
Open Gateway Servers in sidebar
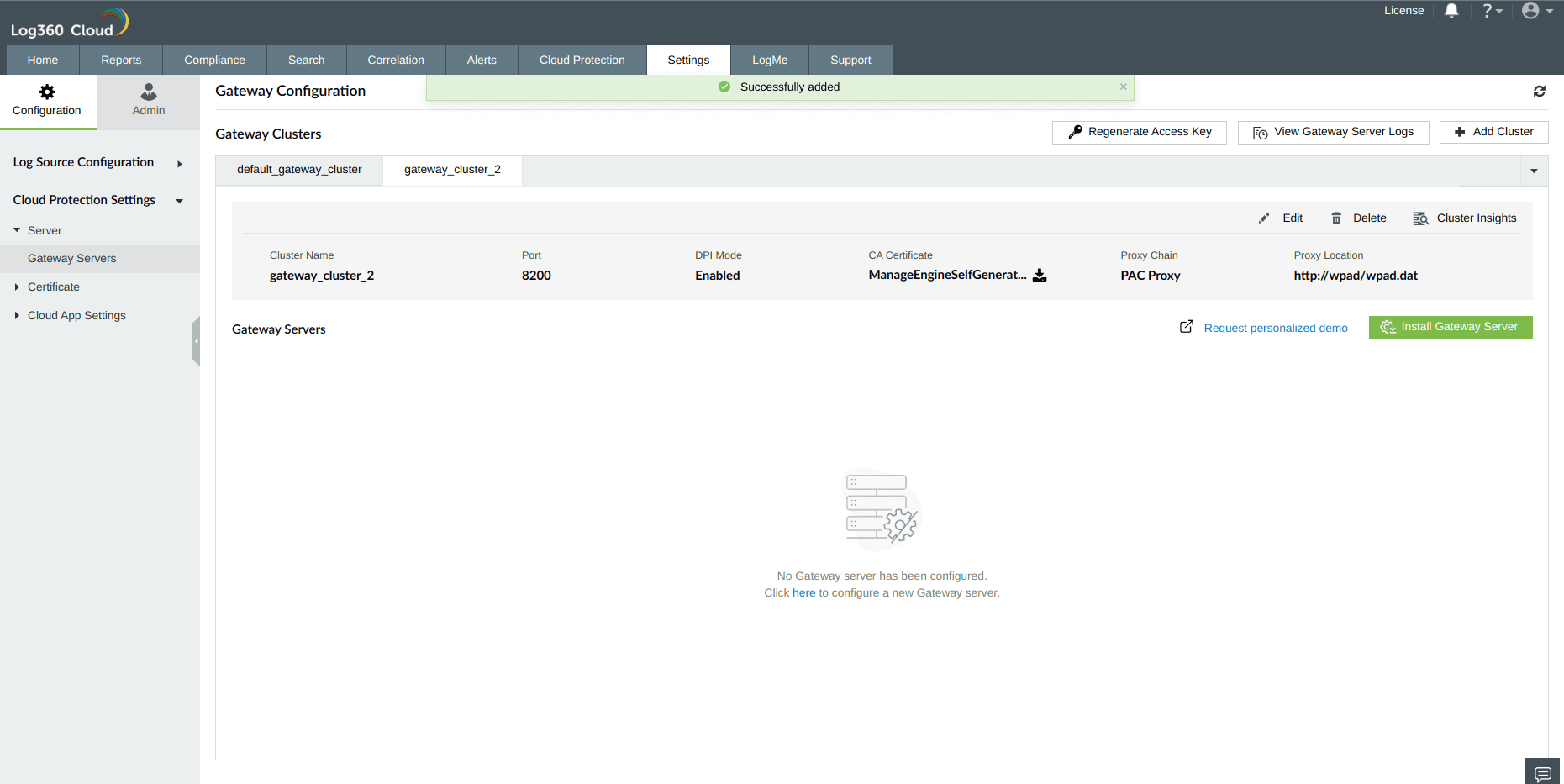point(100,259)
